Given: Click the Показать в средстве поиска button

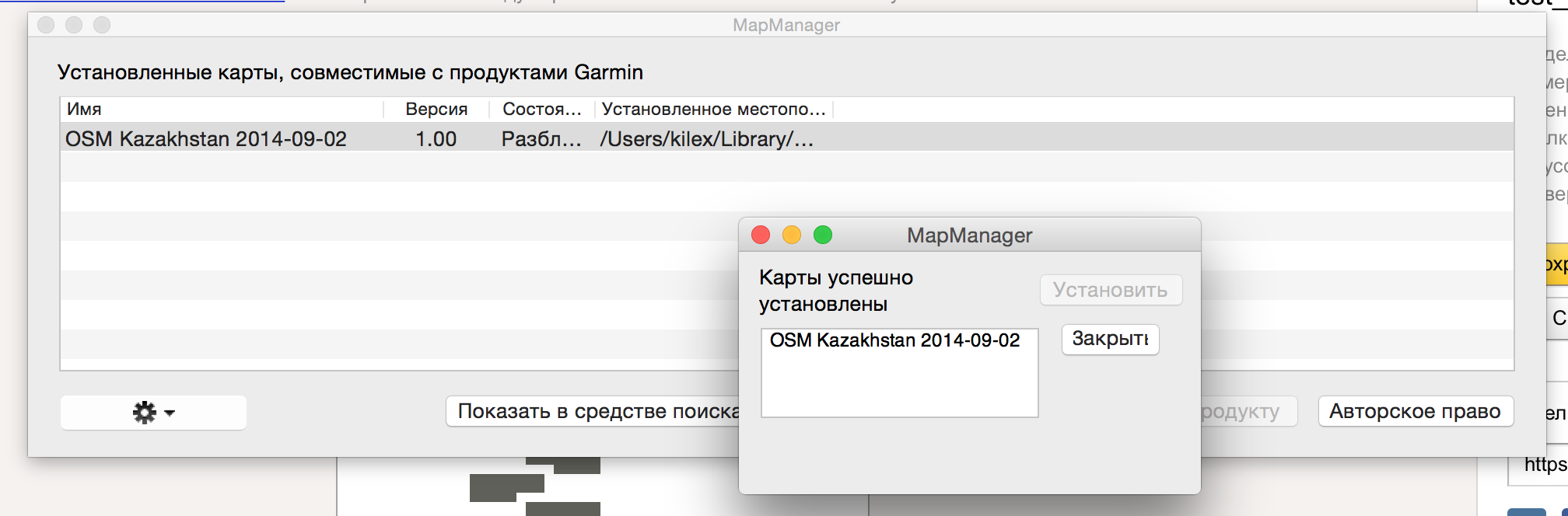Looking at the screenshot, I should tap(593, 411).
